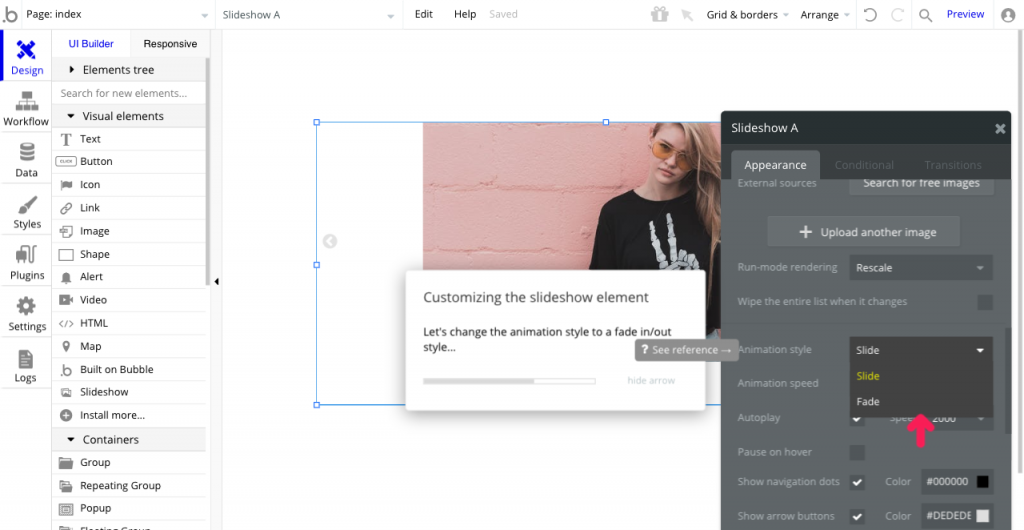Screen dimensions: 1024x530
Task: Switch to the Responsive tab
Action: click(x=170, y=44)
